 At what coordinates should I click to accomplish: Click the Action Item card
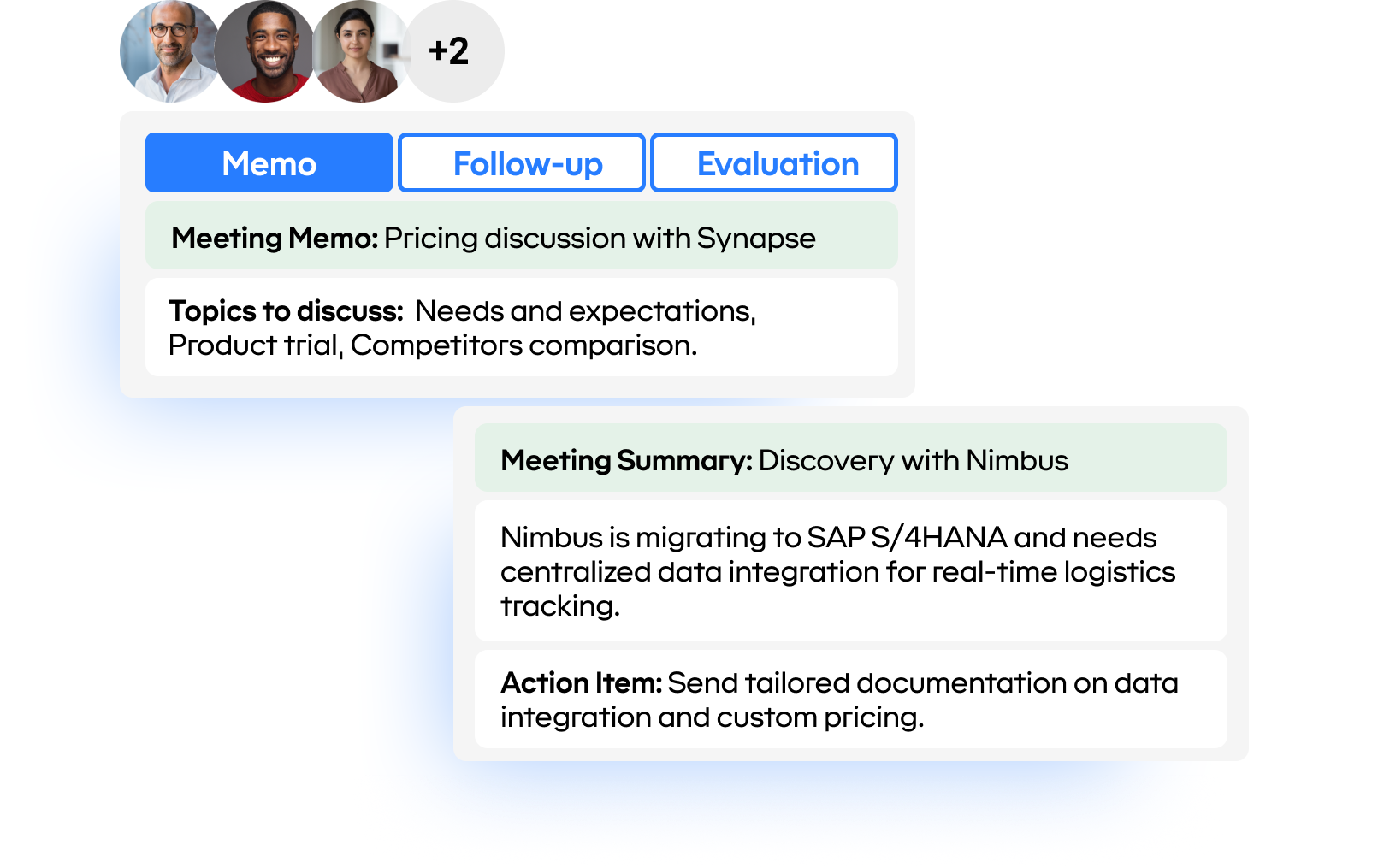849,699
